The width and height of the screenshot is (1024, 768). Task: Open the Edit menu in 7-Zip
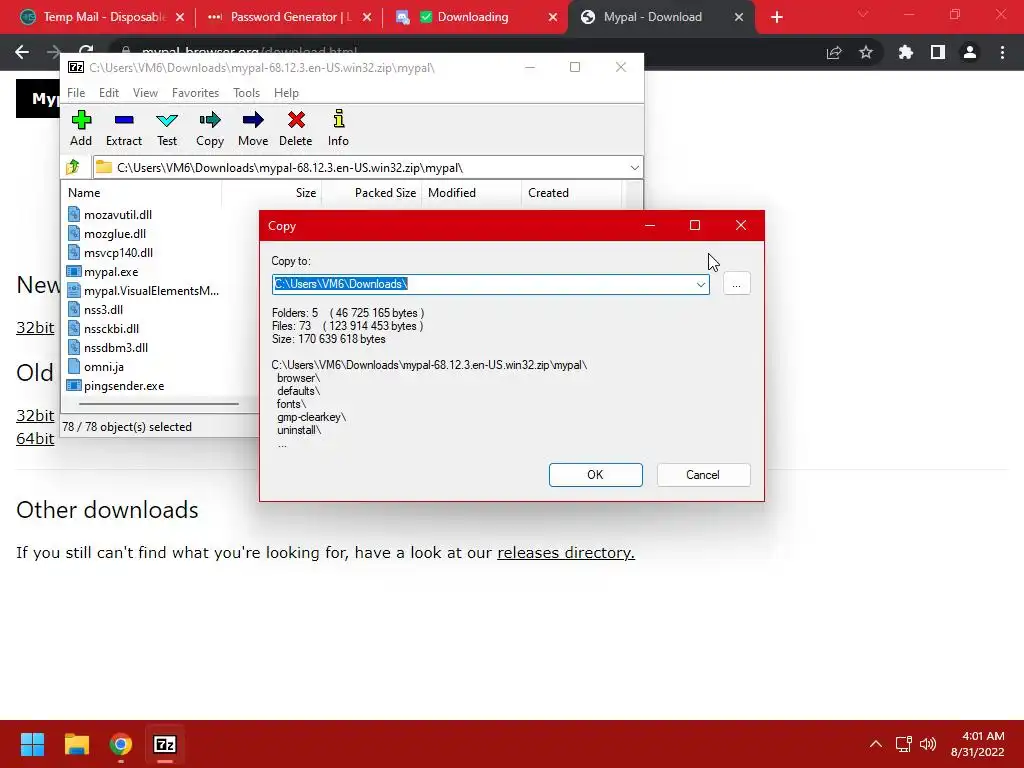(x=108, y=93)
